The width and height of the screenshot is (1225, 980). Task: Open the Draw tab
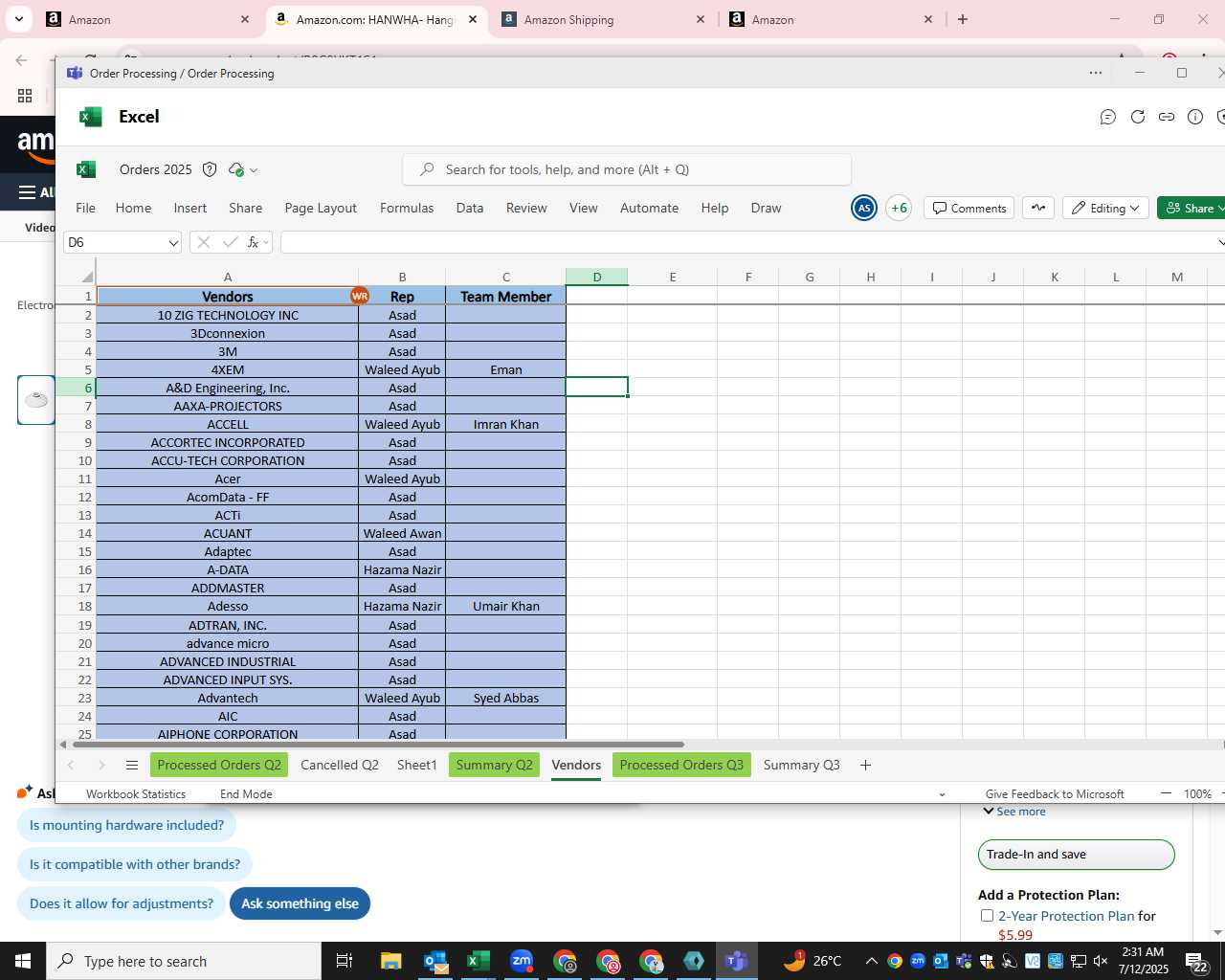click(766, 208)
